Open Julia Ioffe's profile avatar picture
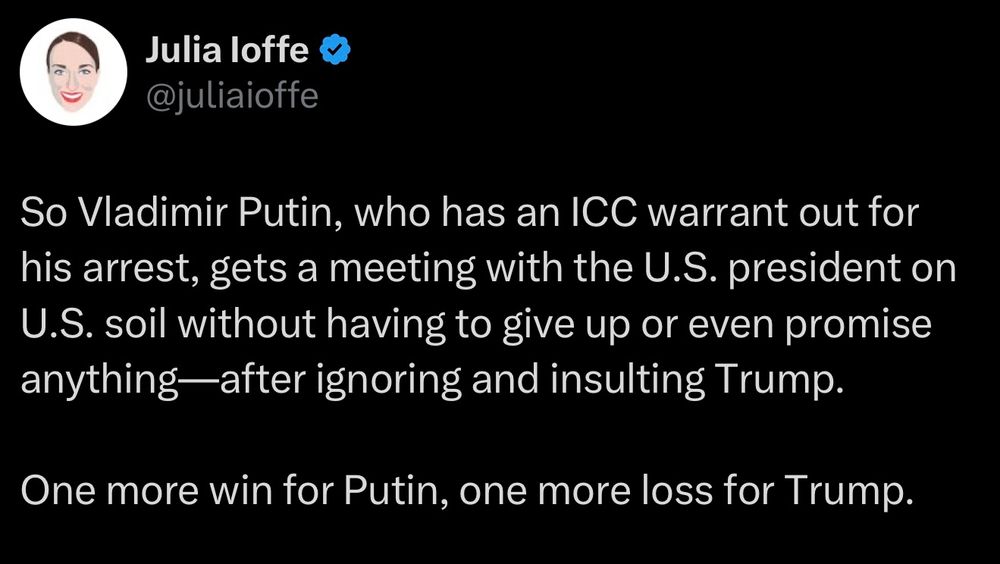The image size is (1000, 564). (x=73, y=71)
